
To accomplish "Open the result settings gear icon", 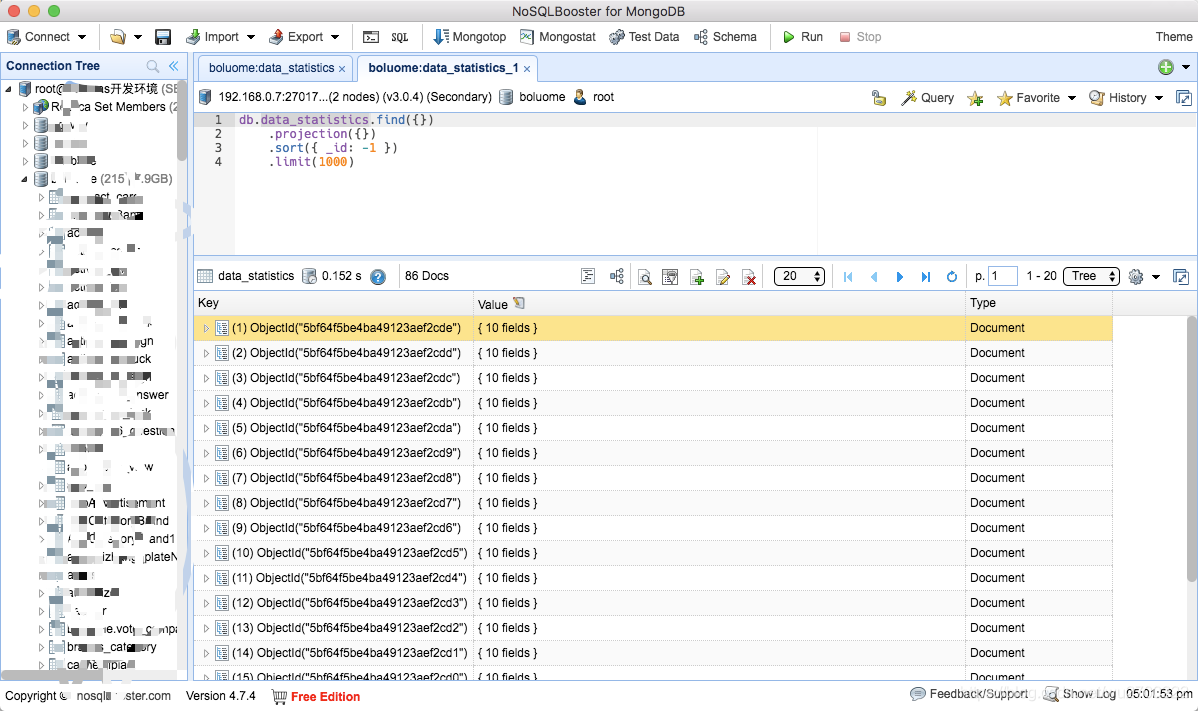I will click(x=1136, y=276).
